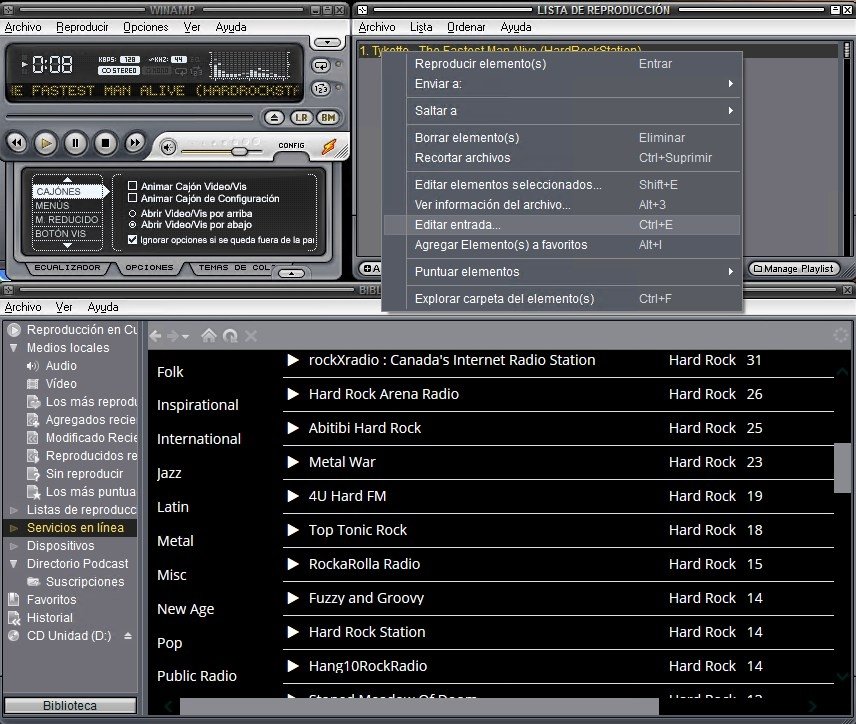
Task: Eject the CD Unidad (D:) drive
Action: coord(128,636)
